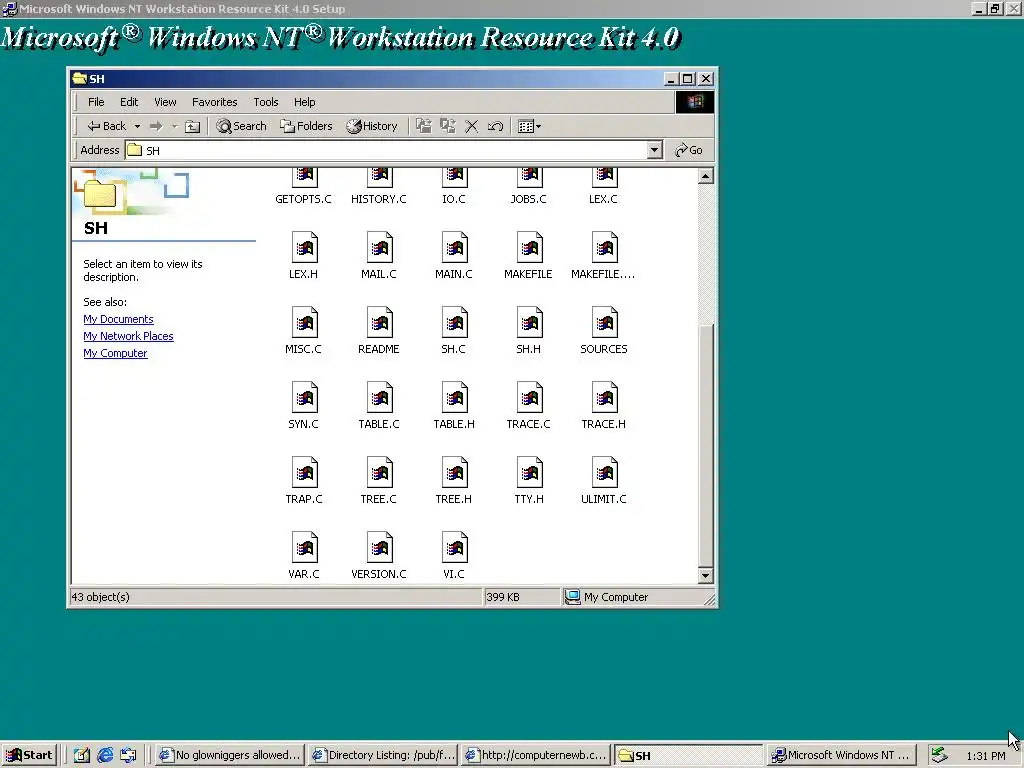Image resolution: width=1024 pixels, height=768 pixels.
Task: Click the scrollbar down arrow
Action: [705, 576]
